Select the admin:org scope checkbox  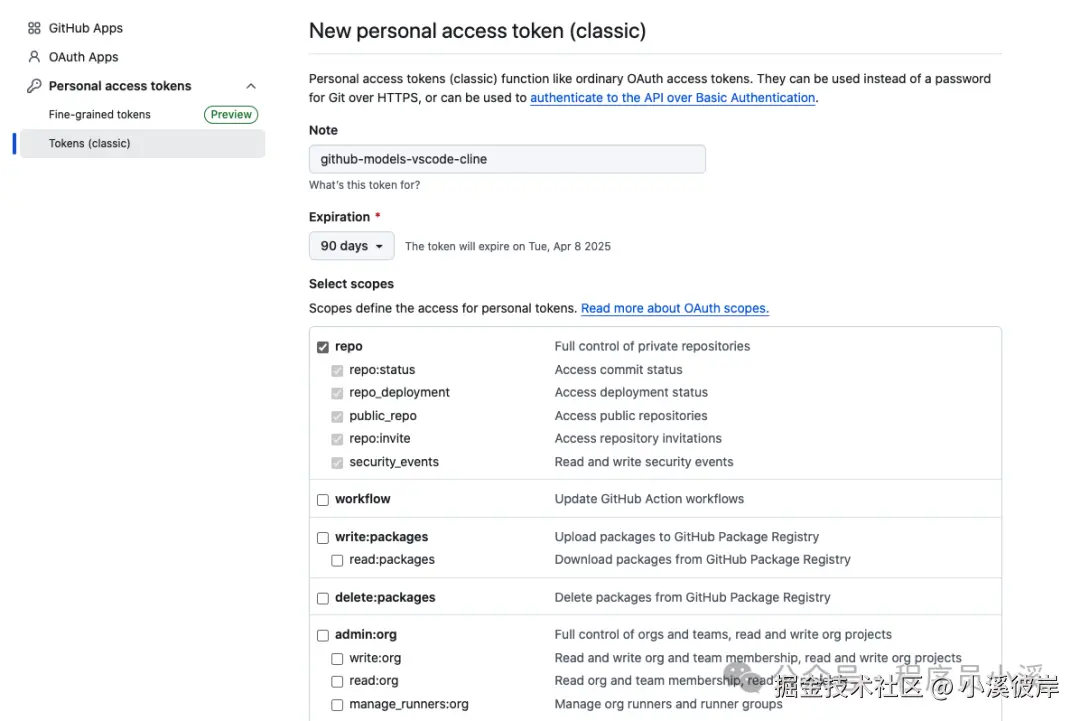click(x=323, y=636)
